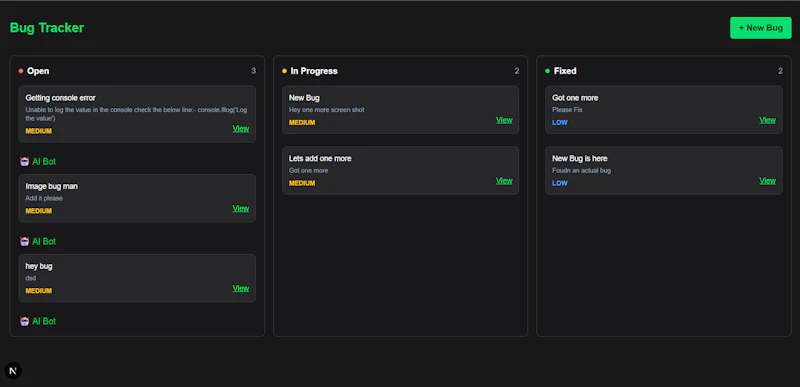This screenshot has width=800, height=387.
Task: Open the Next.js dev indicator icon
Action: click(13, 370)
